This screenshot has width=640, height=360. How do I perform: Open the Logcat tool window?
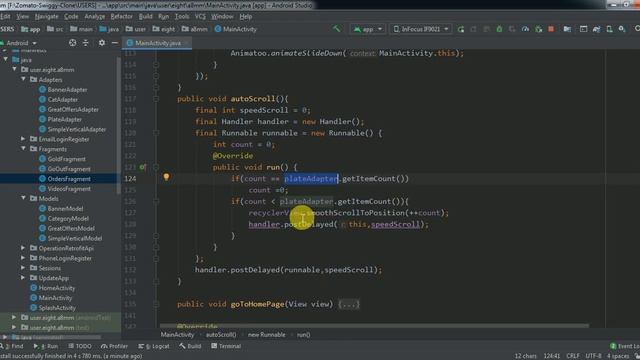click(x=154, y=346)
